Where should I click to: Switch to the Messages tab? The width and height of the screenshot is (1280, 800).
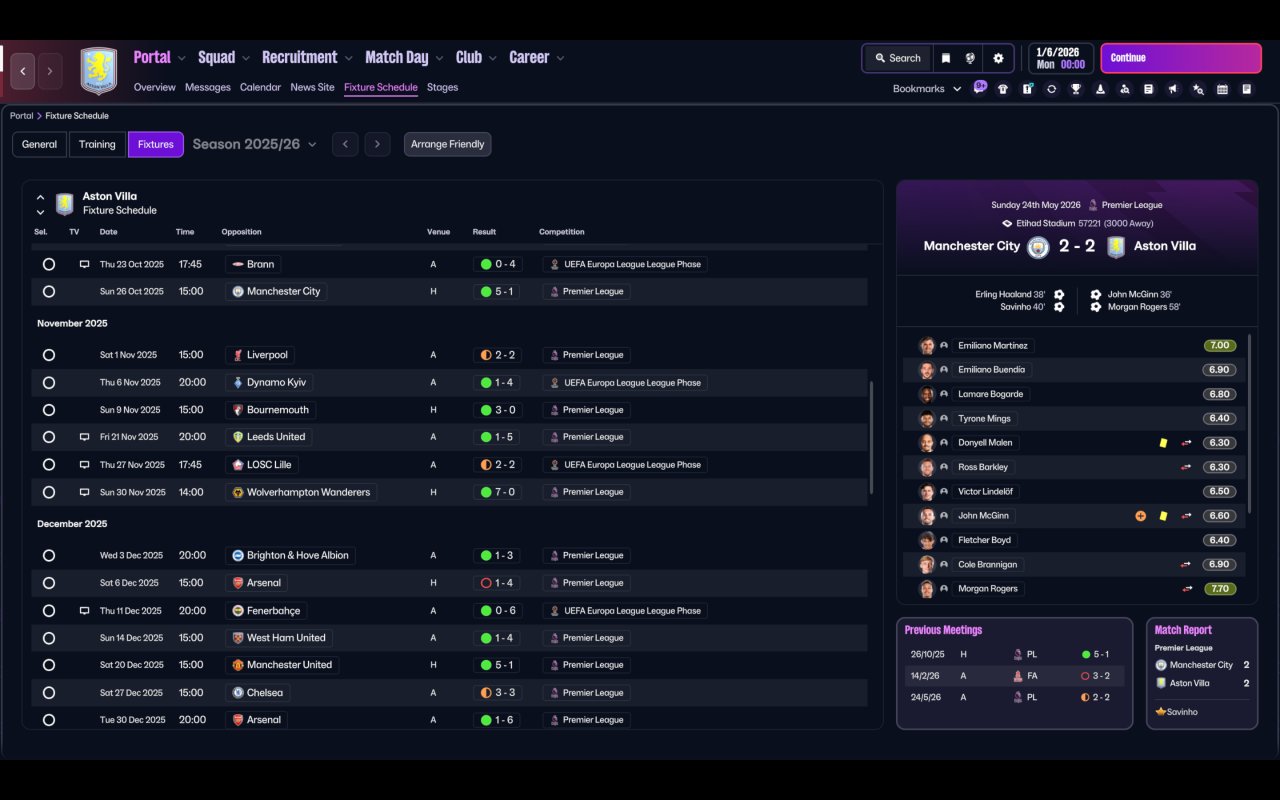[208, 88]
